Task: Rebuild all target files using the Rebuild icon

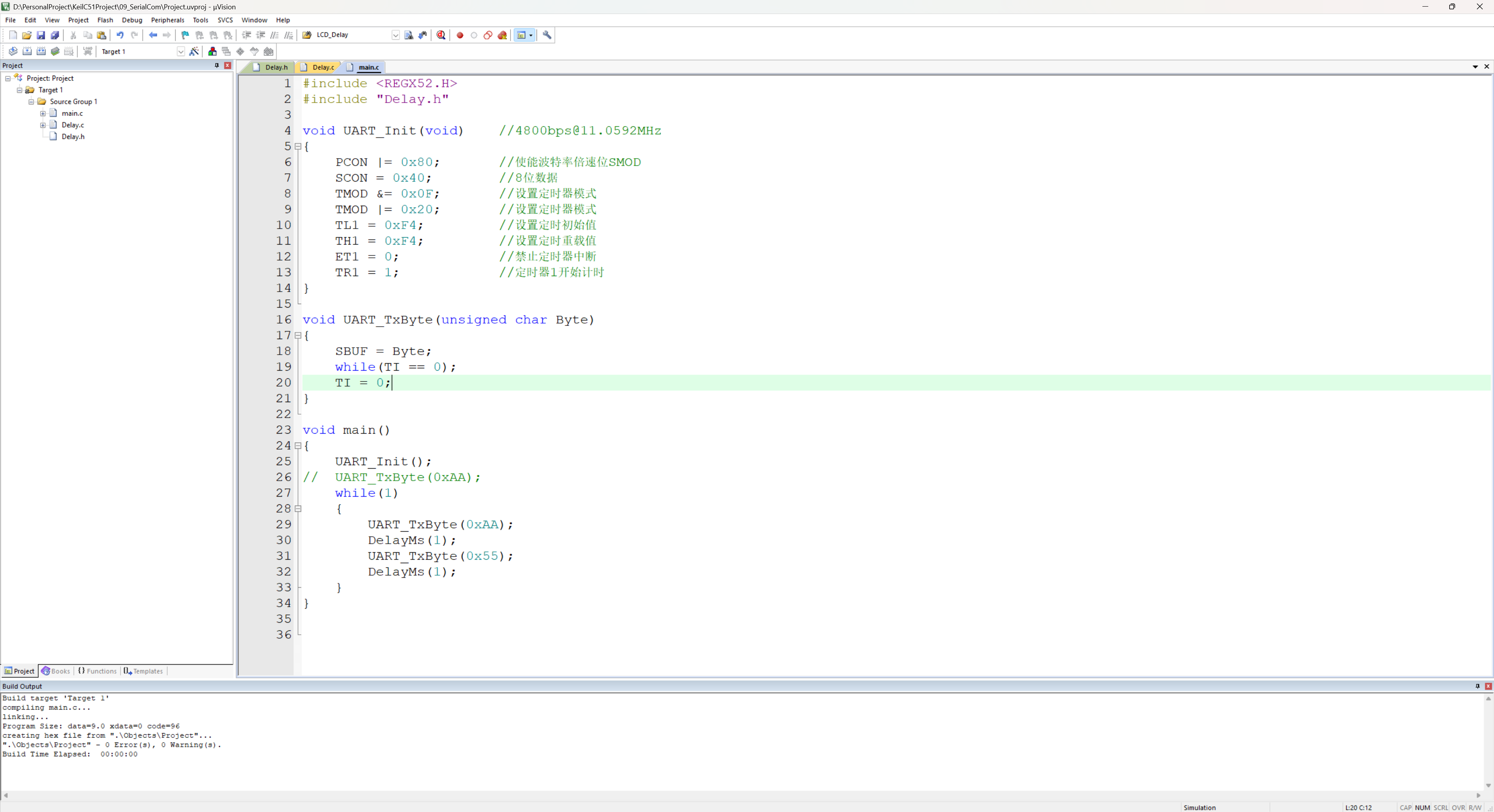Action: 40,51
